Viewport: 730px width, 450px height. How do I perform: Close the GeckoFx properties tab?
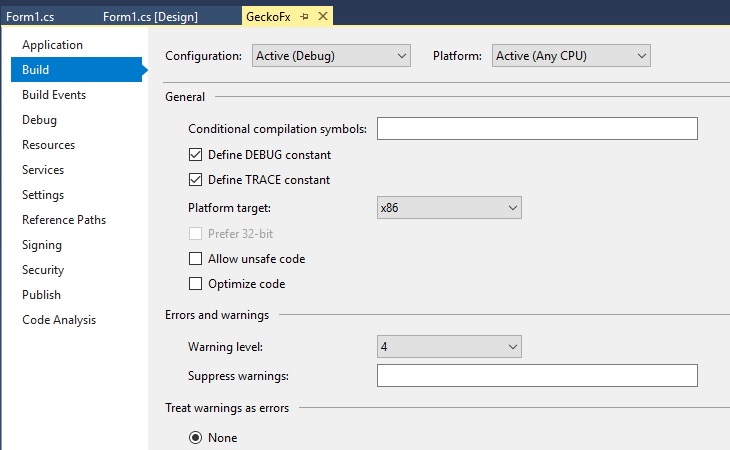coord(324,17)
